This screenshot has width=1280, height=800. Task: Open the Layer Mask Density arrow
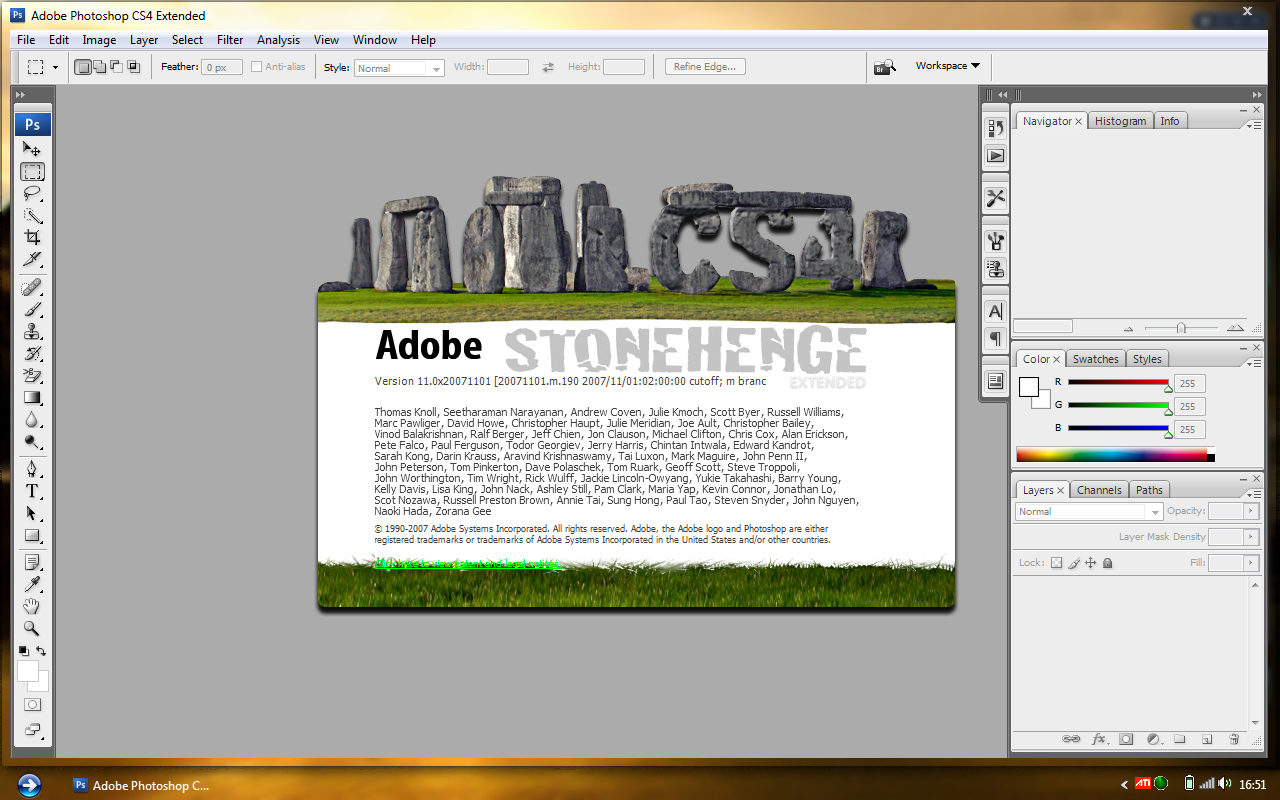[x=1250, y=537]
